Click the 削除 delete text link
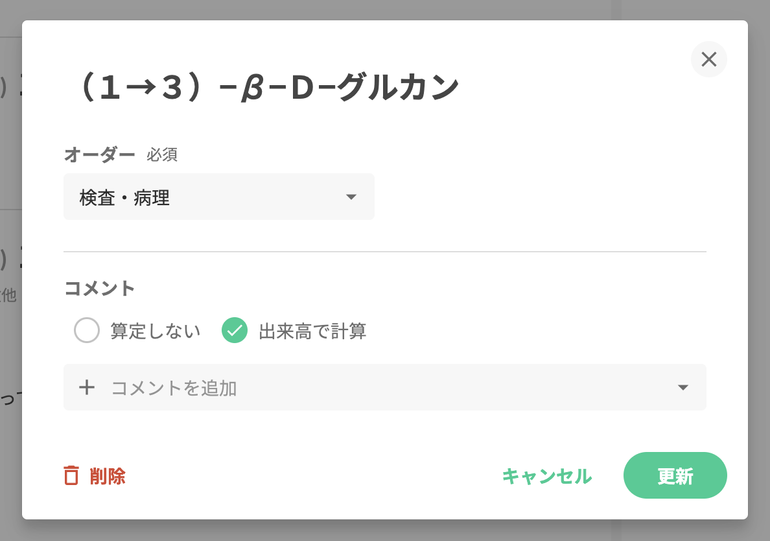 coord(108,476)
